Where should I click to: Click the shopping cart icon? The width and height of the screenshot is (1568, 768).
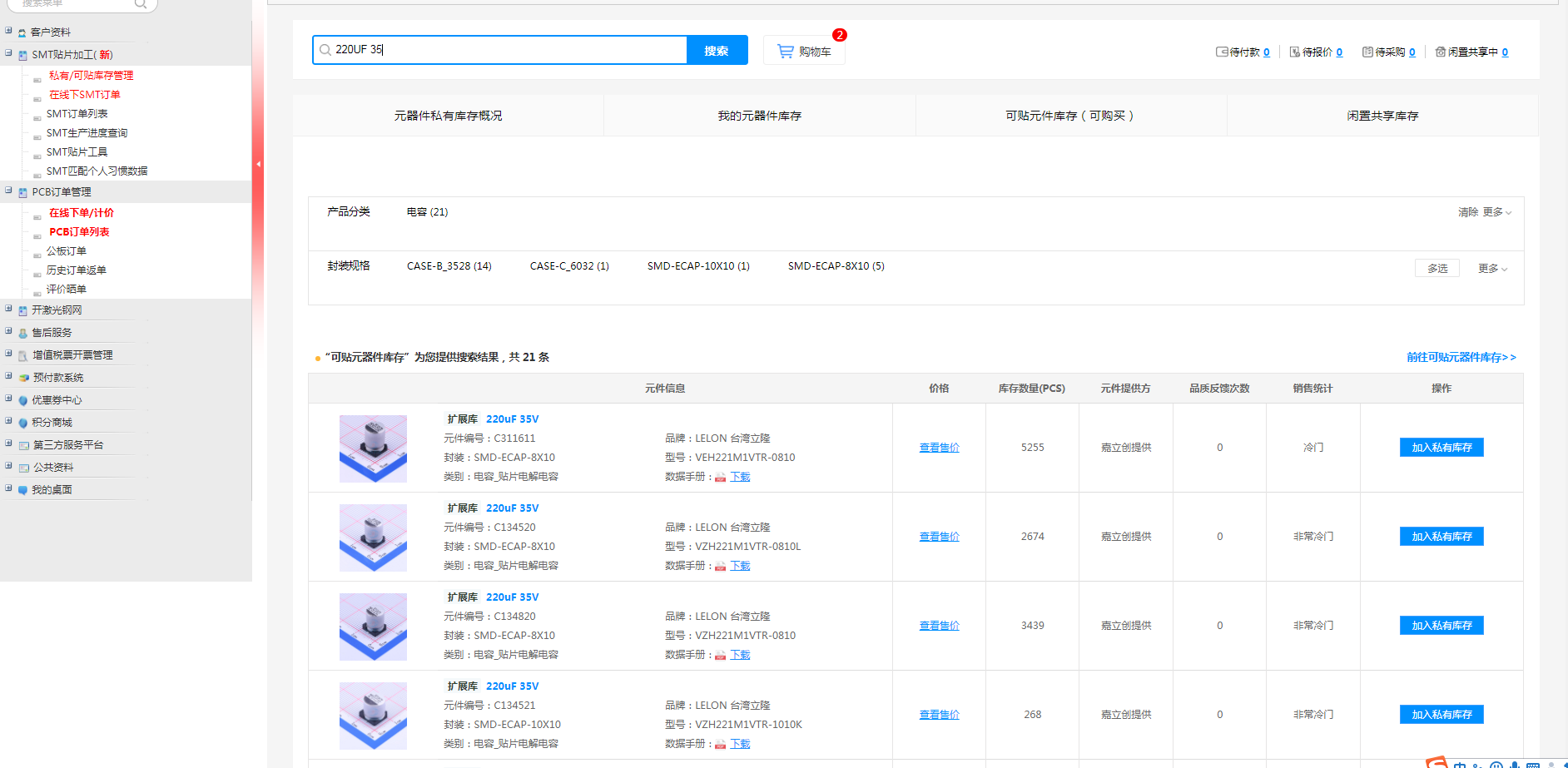tap(785, 52)
